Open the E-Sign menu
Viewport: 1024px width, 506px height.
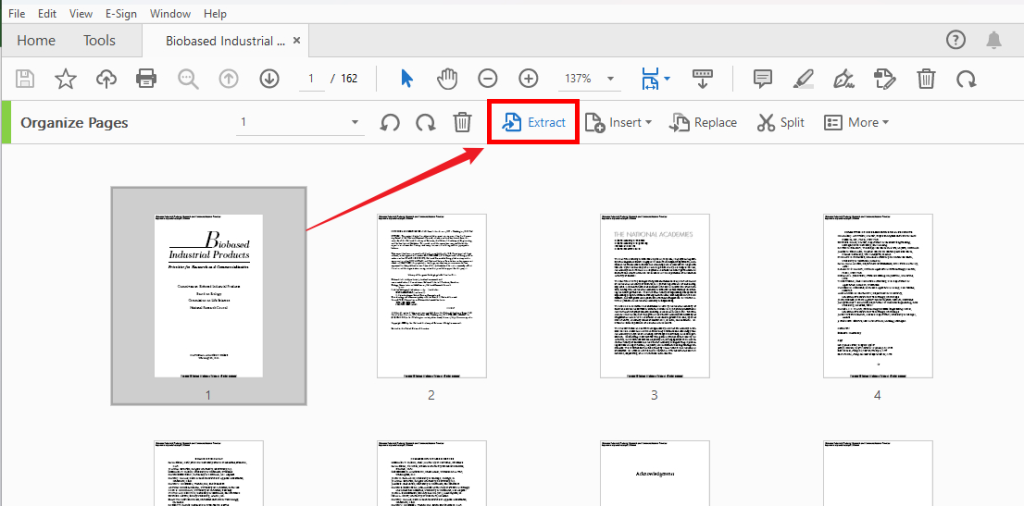(121, 13)
